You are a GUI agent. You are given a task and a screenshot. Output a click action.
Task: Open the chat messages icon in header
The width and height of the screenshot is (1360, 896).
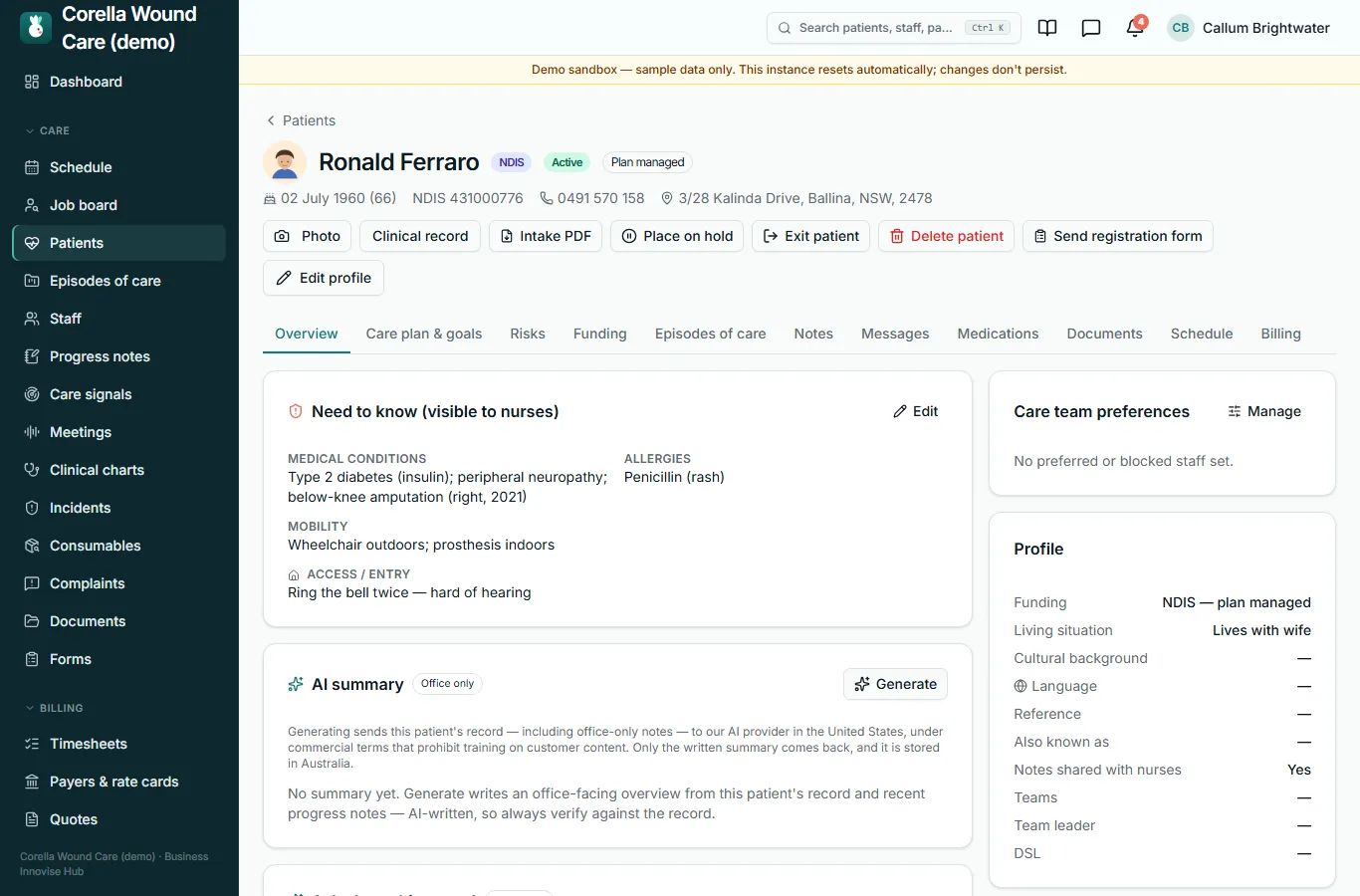pos(1091,28)
